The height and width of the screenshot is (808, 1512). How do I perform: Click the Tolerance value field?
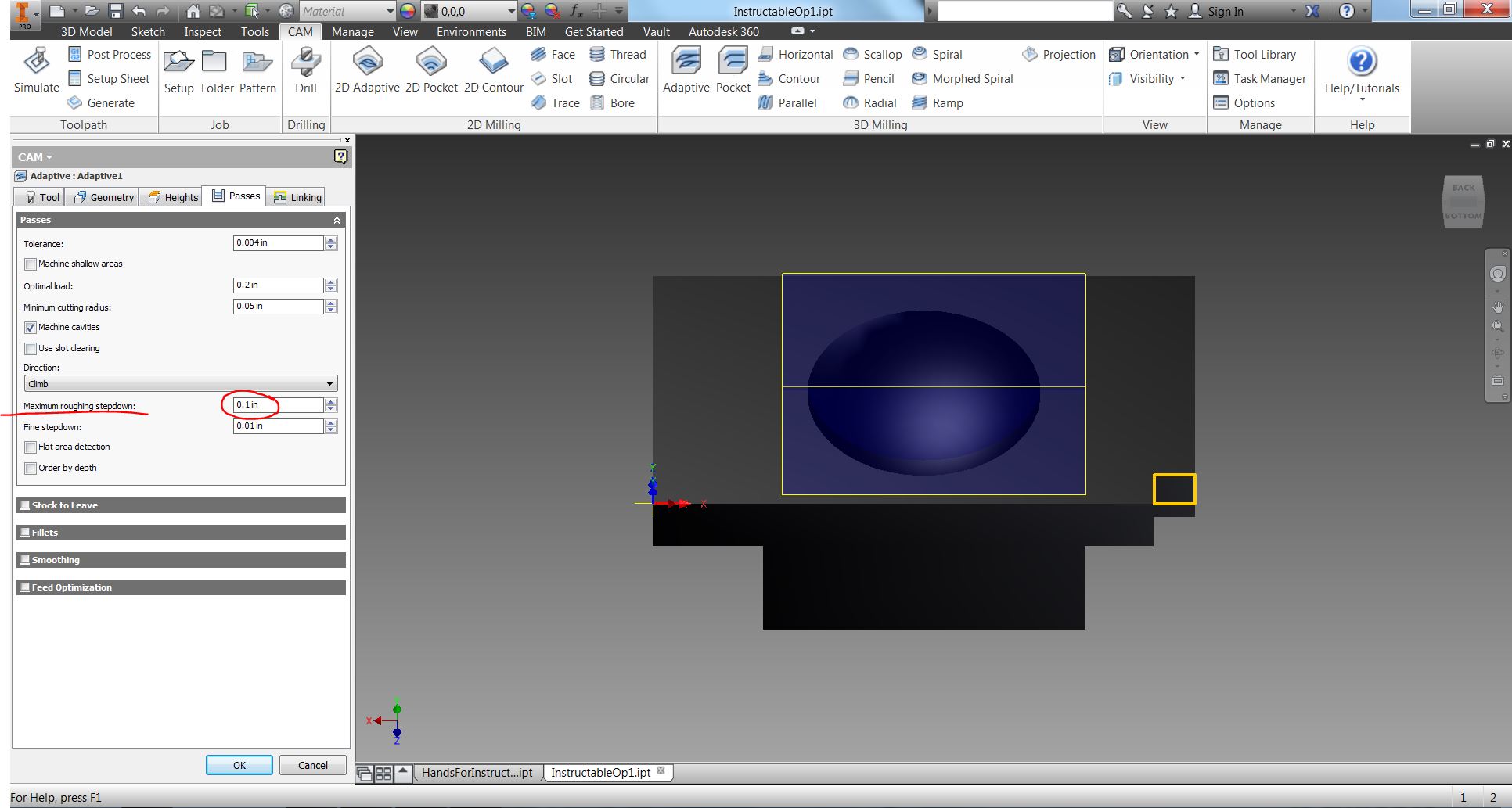(x=279, y=243)
